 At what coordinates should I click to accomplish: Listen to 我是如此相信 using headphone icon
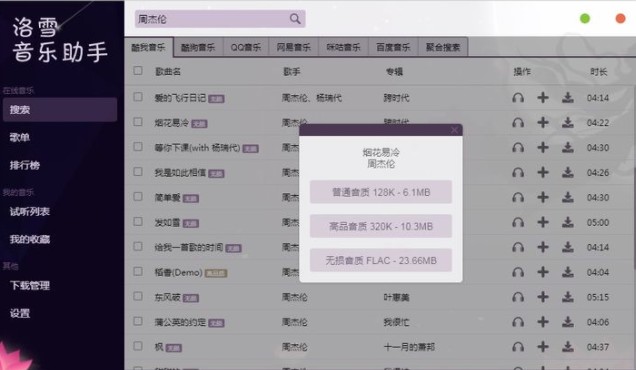[x=518, y=172]
